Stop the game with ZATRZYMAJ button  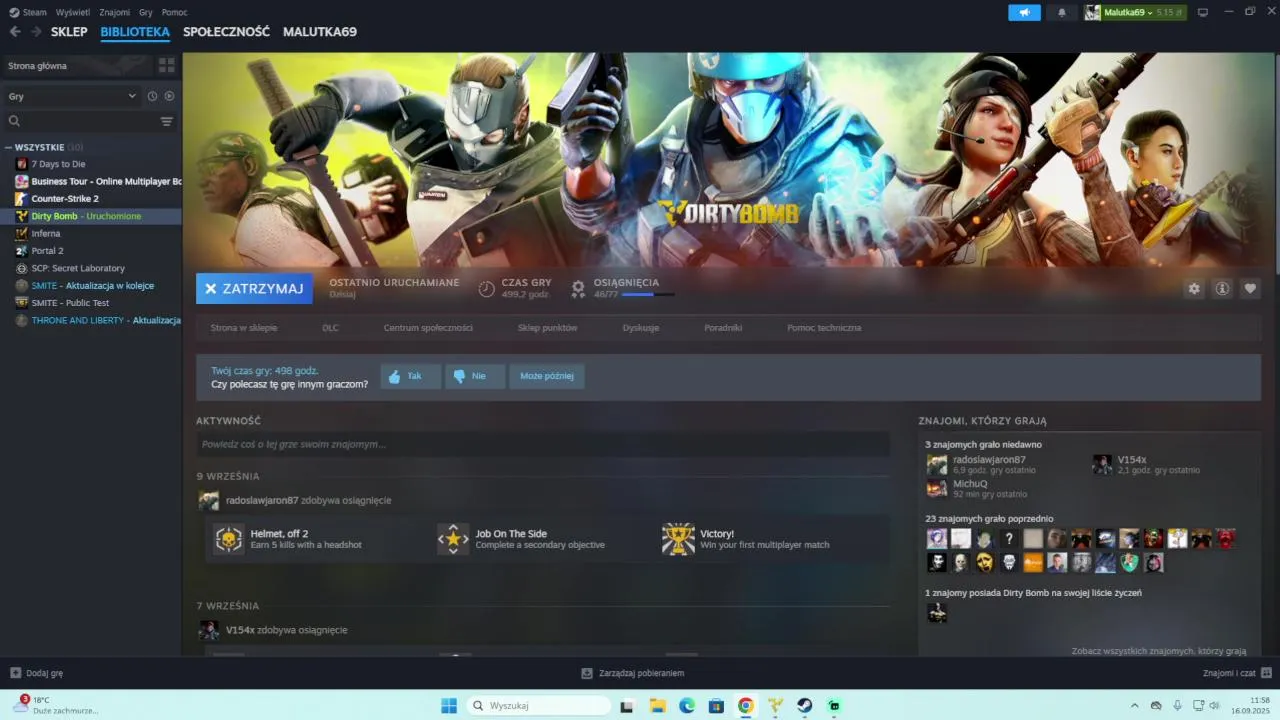pos(254,288)
